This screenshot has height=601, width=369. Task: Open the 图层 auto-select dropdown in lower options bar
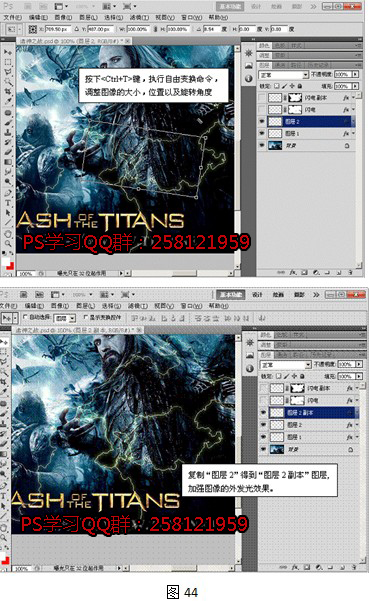pyautogui.click(x=66, y=318)
